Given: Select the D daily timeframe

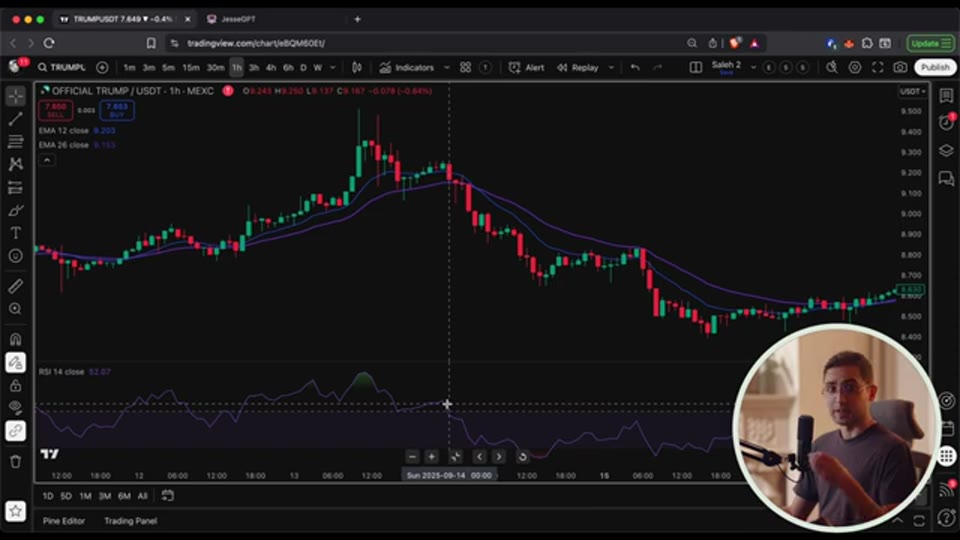Looking at the screenshot, I should 303,67.
